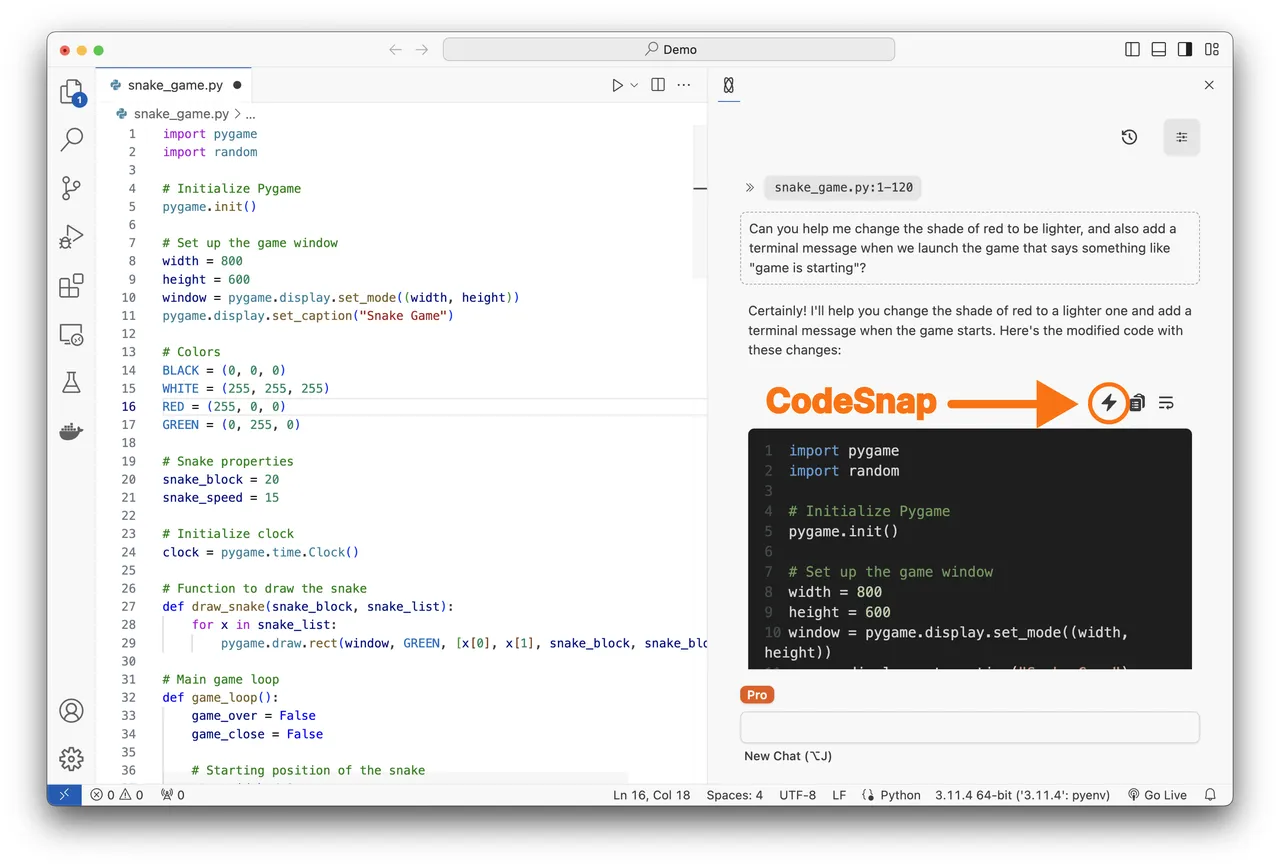Place cursor on the RED = (255, 0, 0) line
Image resolution: width=1280 pixels, height=868 pixels.
(x=224, y=406)
